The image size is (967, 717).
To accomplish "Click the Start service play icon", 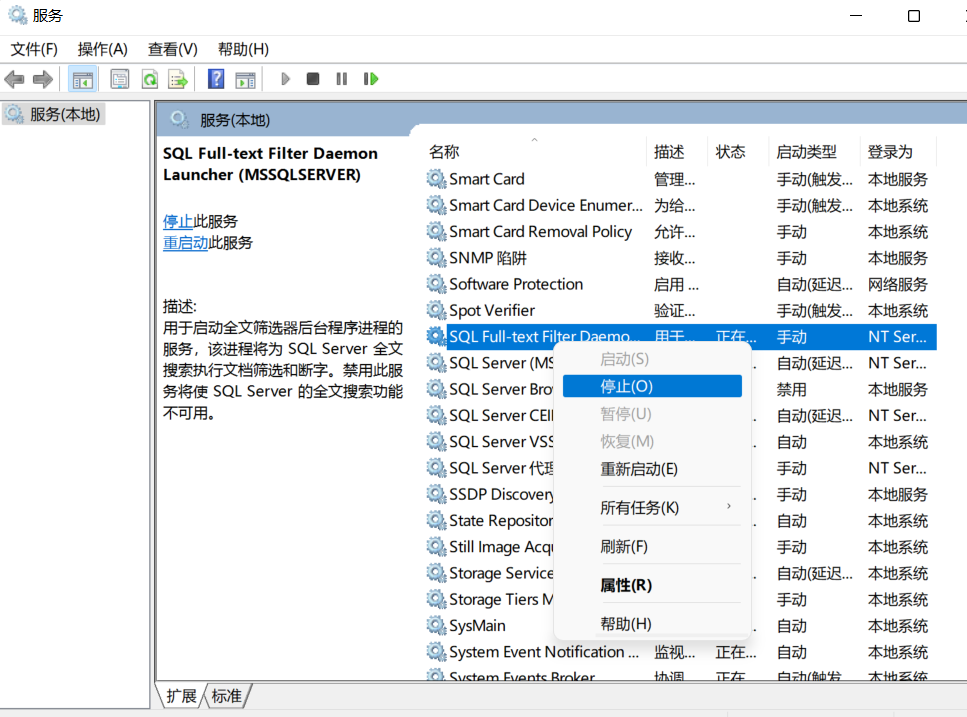I will pyautogui.click(x=285, y=79).
